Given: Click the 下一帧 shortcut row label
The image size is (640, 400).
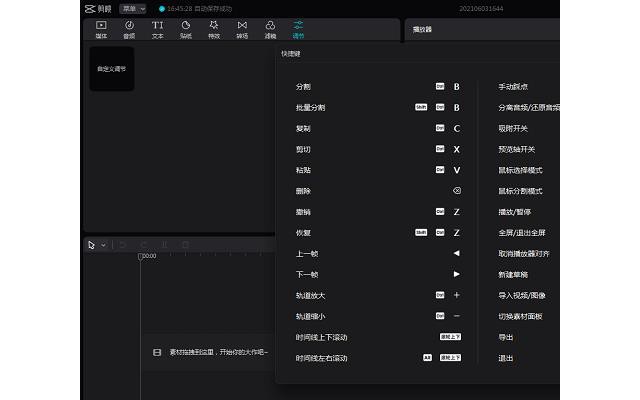Looking at the screenshot, I should pyautogui.click(x=307, y=274).
